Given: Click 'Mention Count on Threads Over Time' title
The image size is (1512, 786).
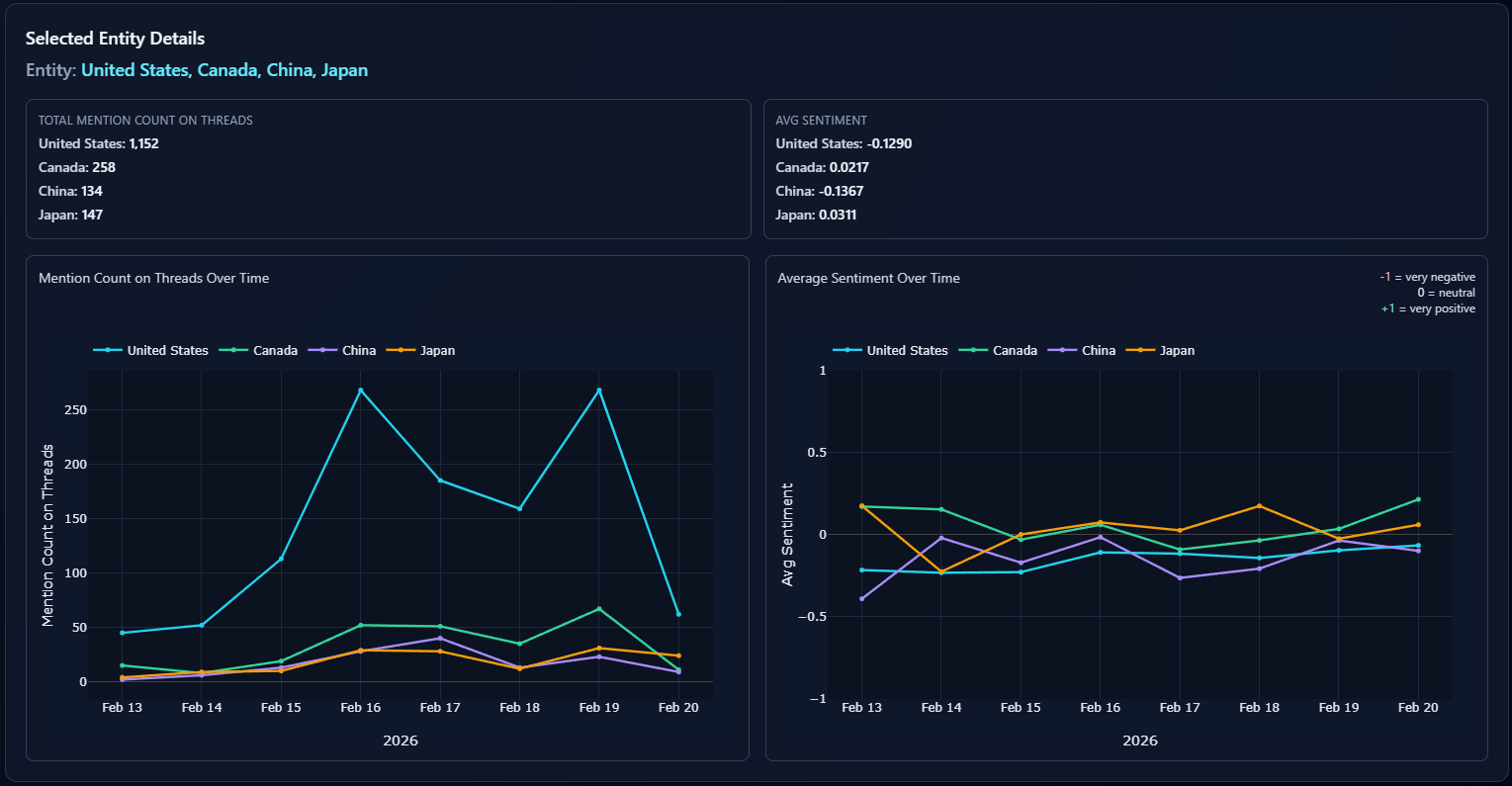Looking at the screenshot, I should click(154, 278).
